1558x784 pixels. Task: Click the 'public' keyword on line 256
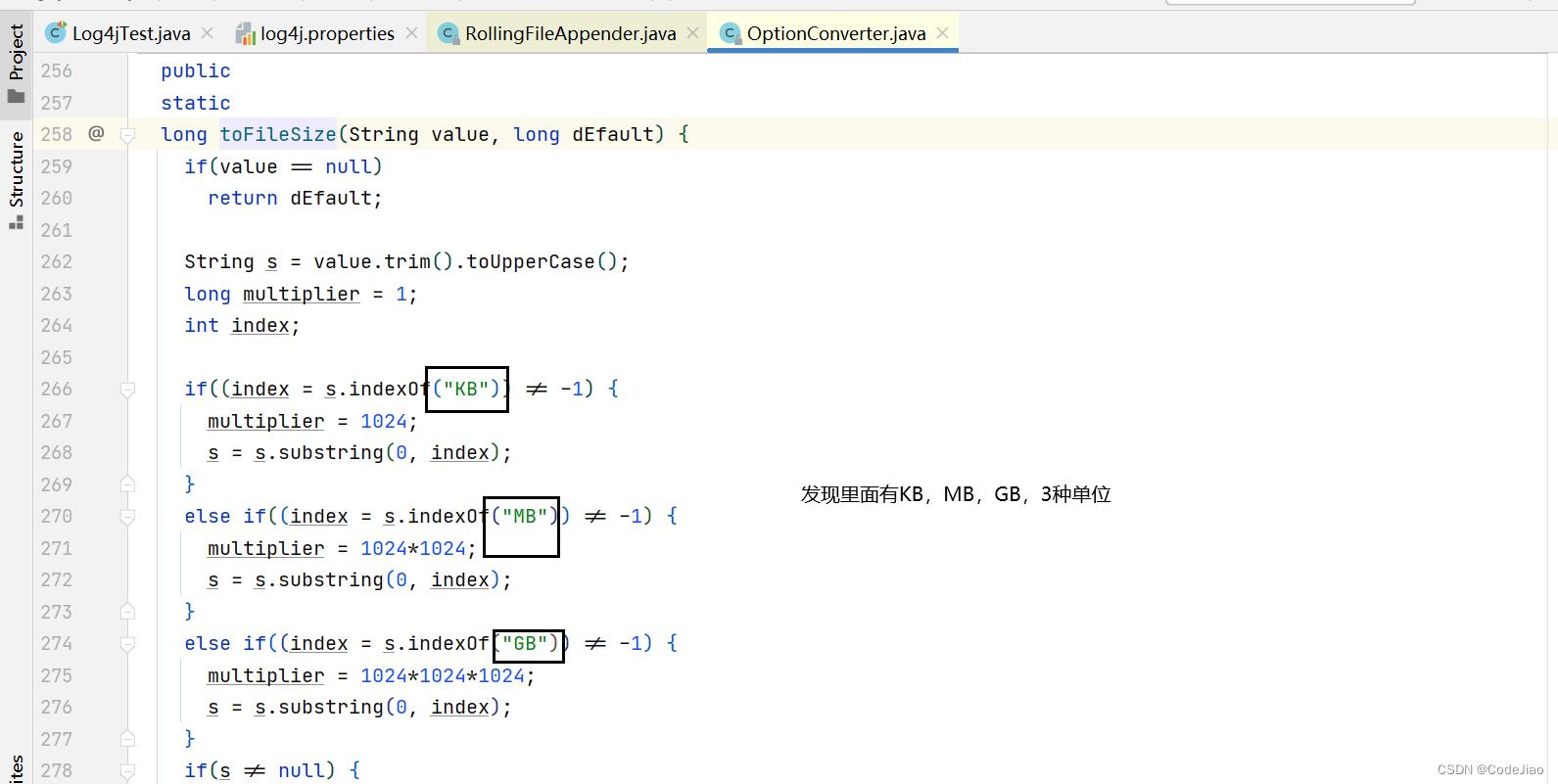pos(196,70)
